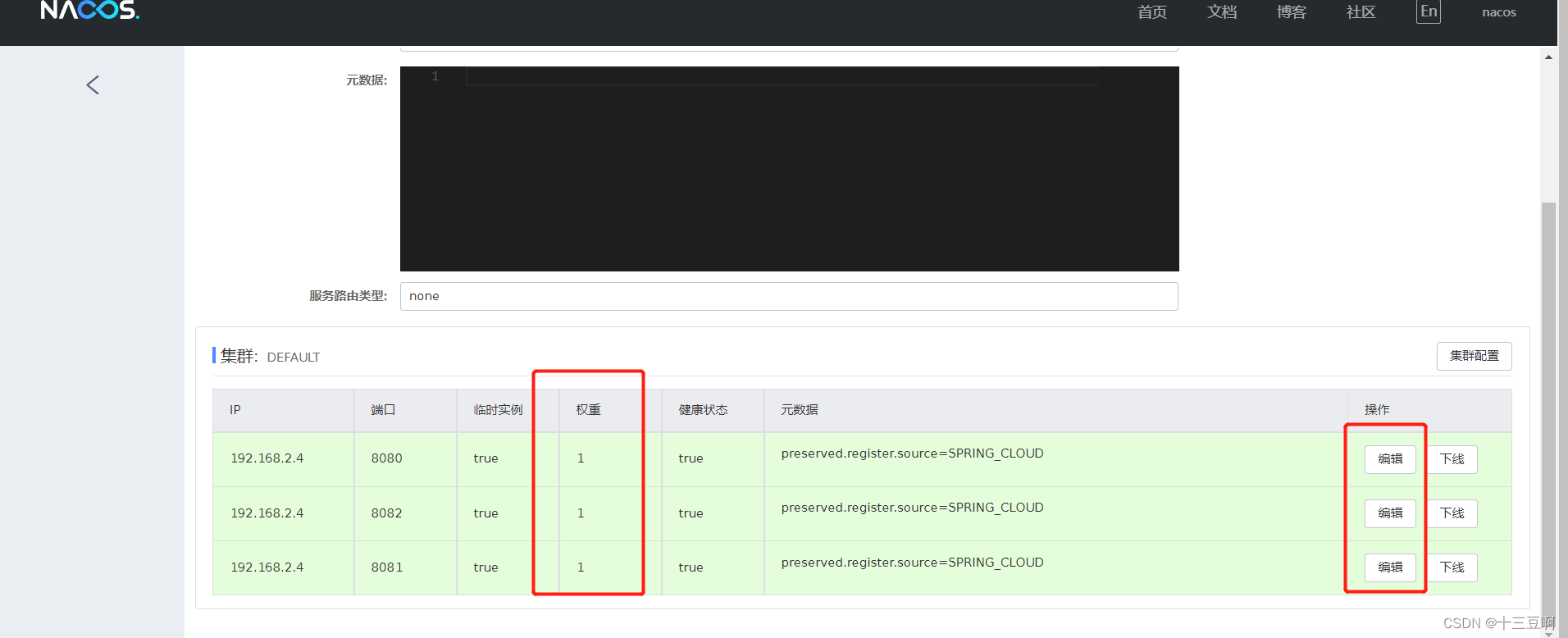Open the 首页 menu item
1568x638 pixels.
coord(1152,11)
